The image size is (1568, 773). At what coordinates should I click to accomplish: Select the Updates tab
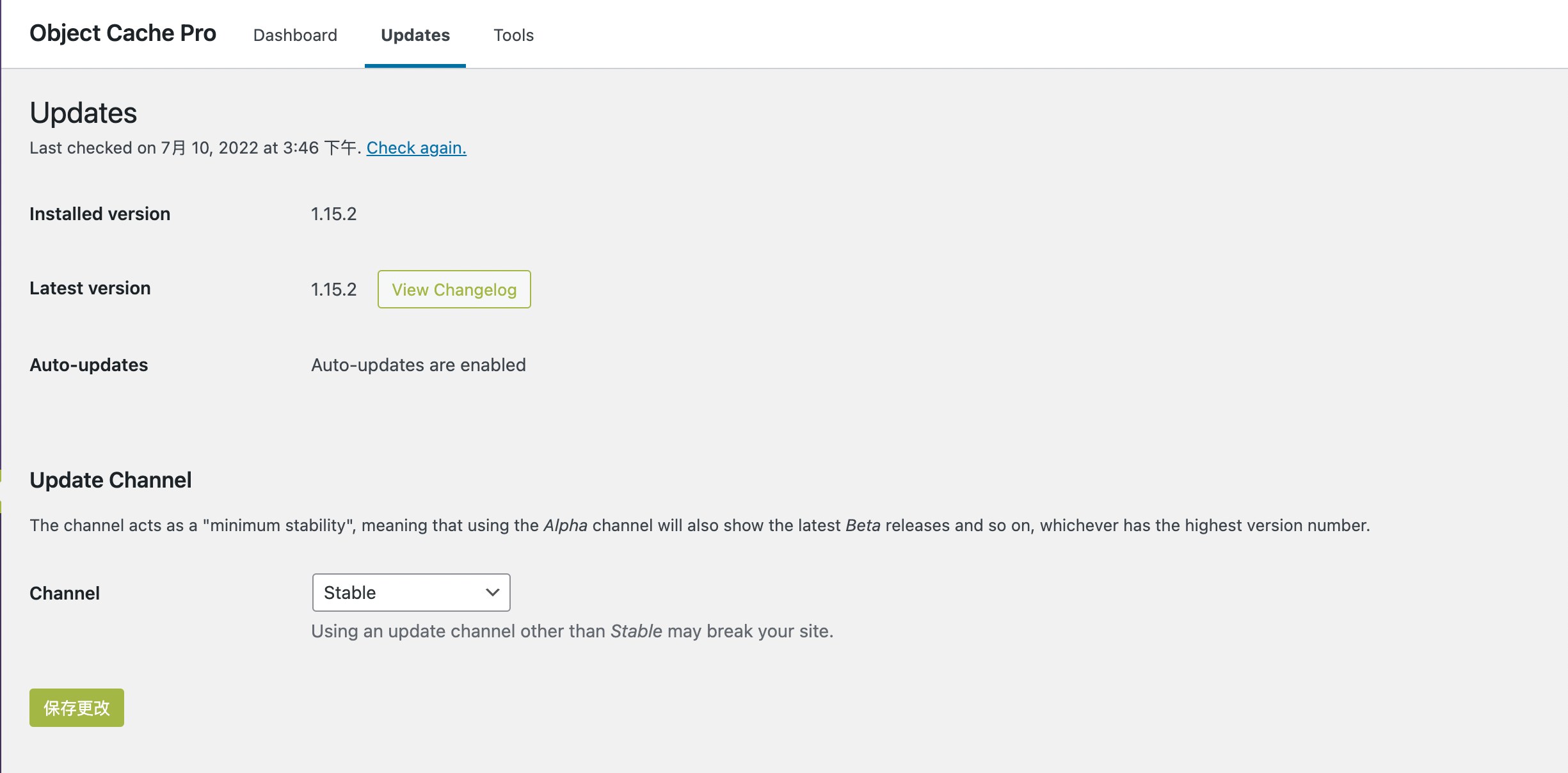[415, 35]
